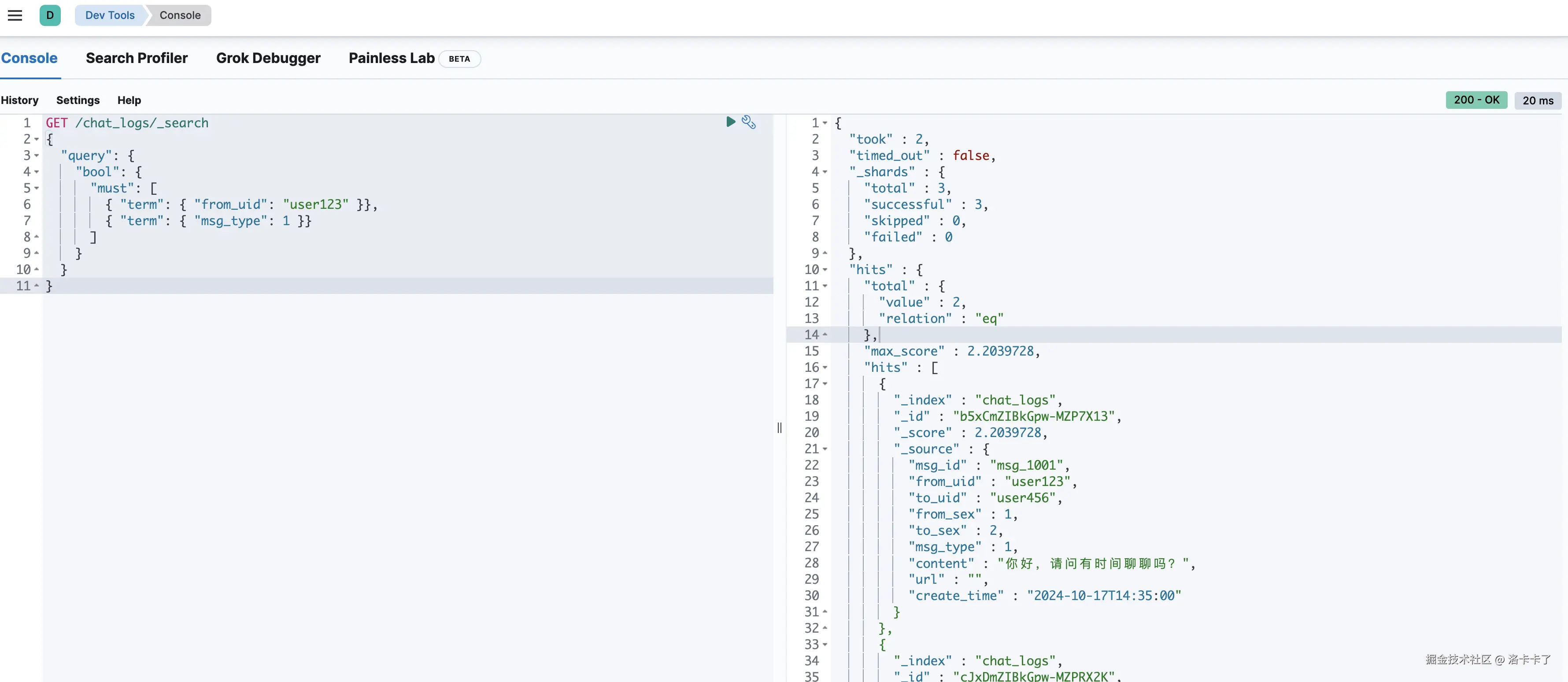This screenshot has width=1568, height=682.
Task: Open the Help panel
Action: [x=129, y=100]
